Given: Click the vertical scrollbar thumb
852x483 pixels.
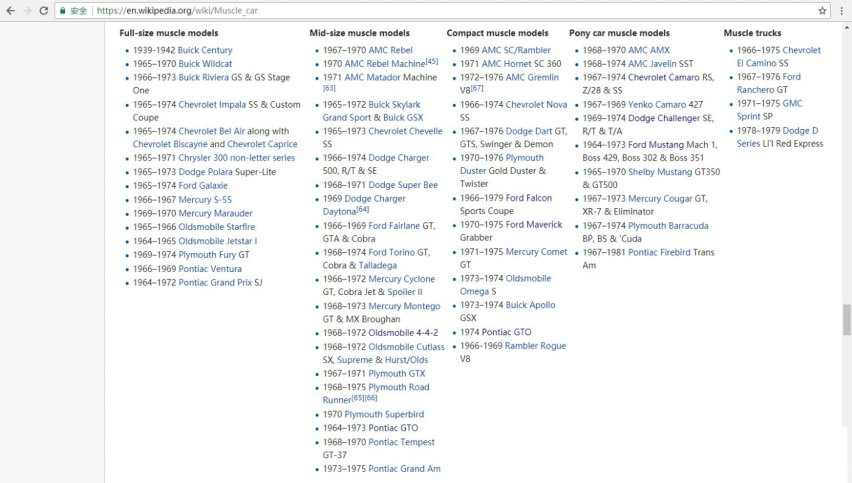Looking at the screenshot, I should click(x=847, y=320).
